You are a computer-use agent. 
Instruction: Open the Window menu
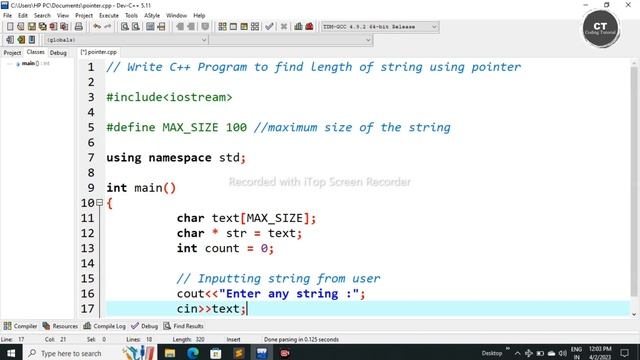click(x=176, y=16)
